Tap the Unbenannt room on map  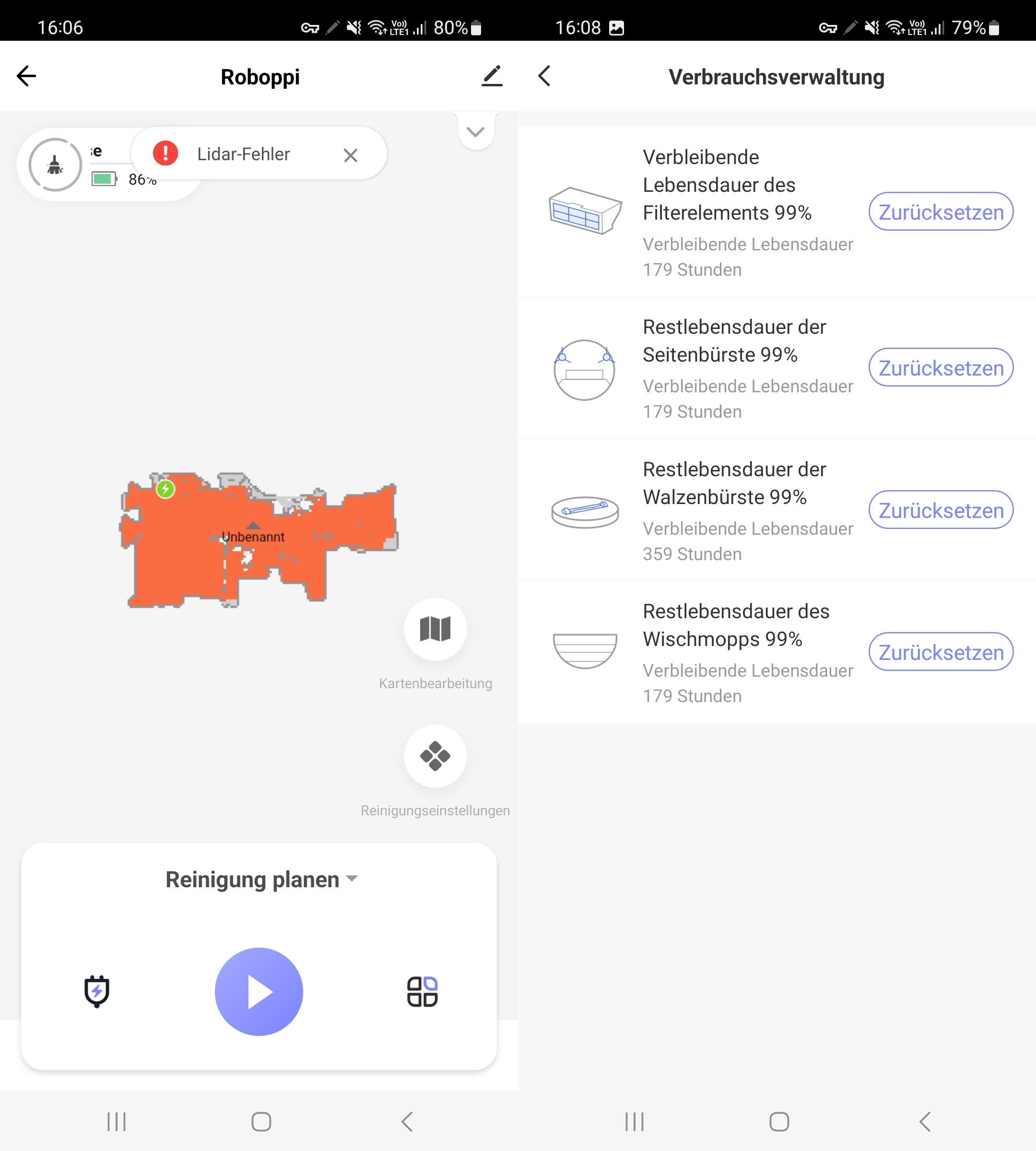pyautogui.click(x=253, y=536)
